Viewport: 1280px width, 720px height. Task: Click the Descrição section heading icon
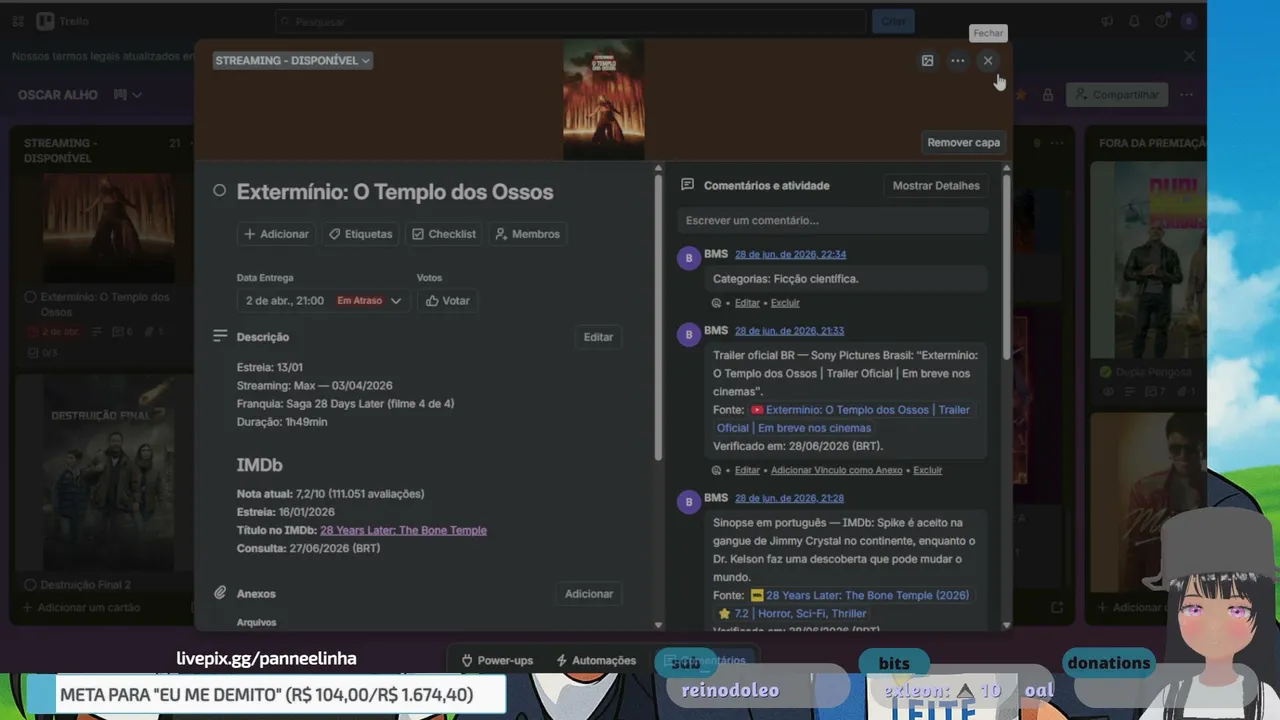click(x=220, y=337)
